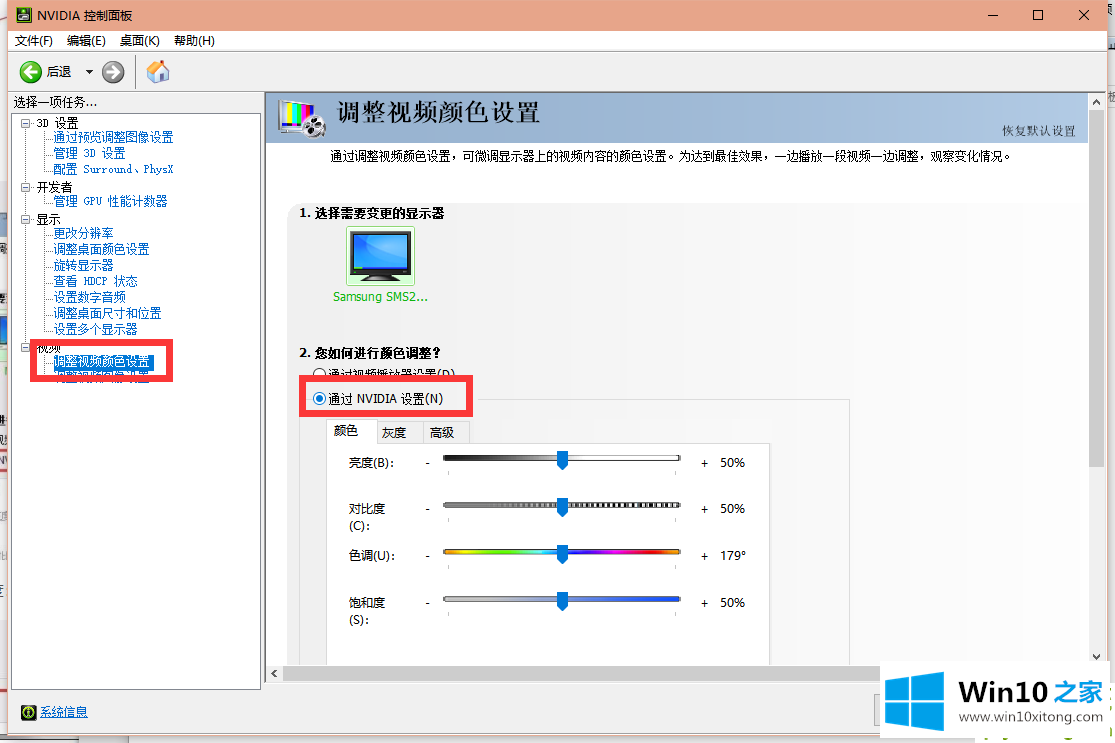Open 管理 GPU 性能计数器
Screen dimensions: 1115x743
(x=110, y=201)
